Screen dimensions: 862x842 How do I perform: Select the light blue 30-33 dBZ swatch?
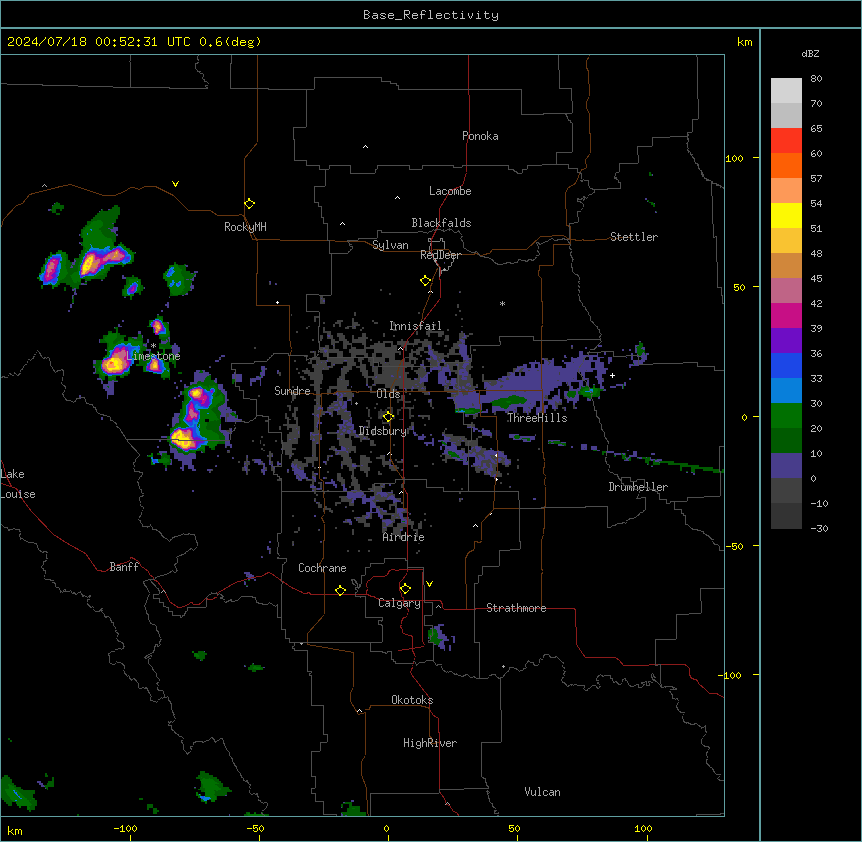(786, 391)
